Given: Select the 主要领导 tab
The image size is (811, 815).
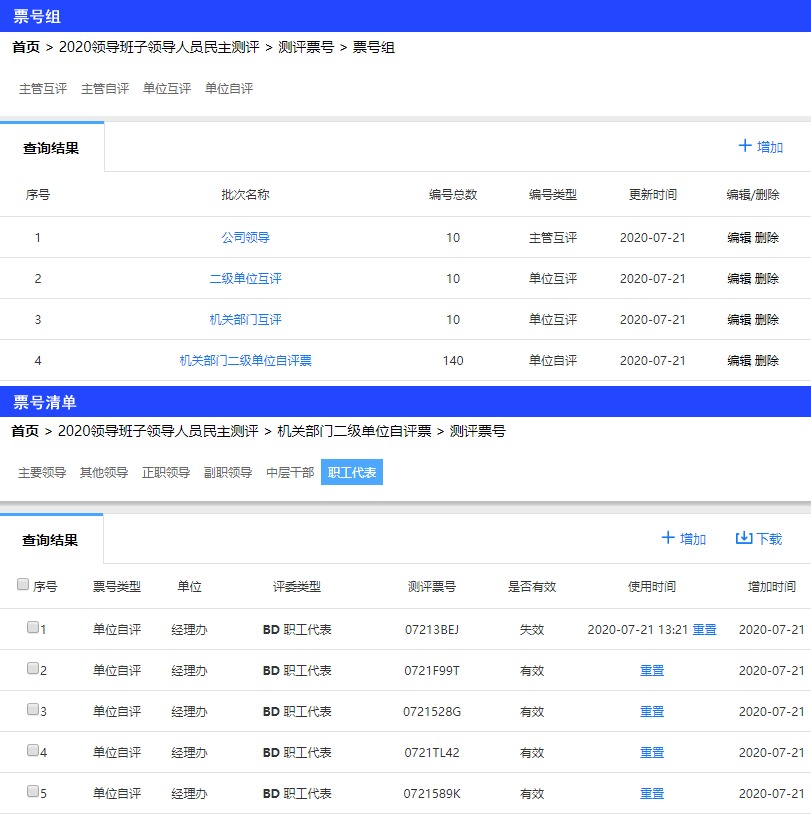Looking at the screenshot, I should point(42,472).
